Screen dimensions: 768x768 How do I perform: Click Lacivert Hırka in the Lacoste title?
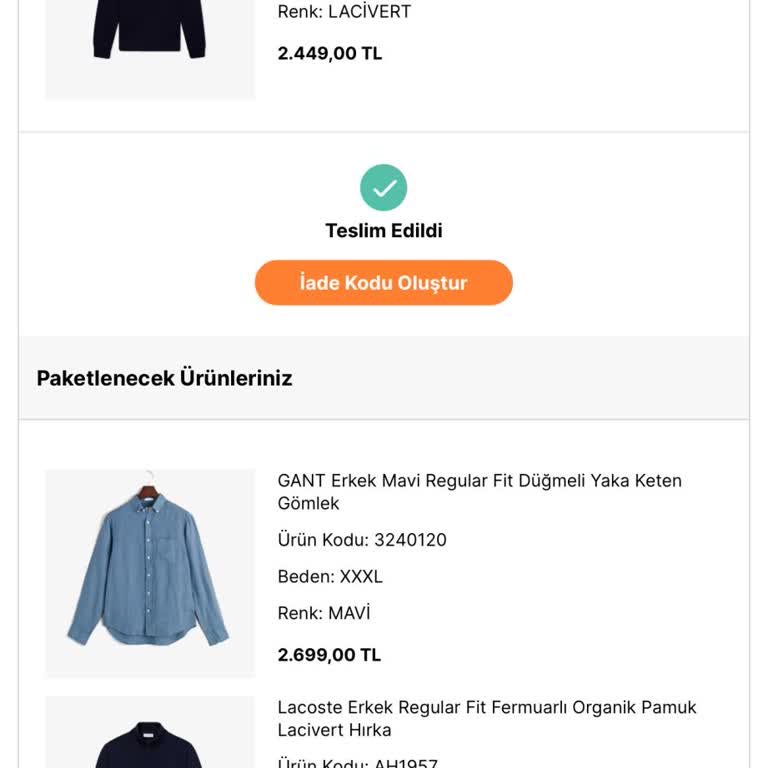tap(335, 730)
